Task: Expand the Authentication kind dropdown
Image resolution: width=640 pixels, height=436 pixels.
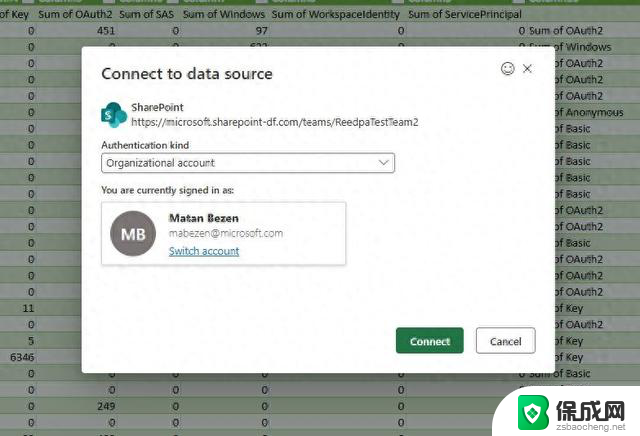Action: point(248,163)
